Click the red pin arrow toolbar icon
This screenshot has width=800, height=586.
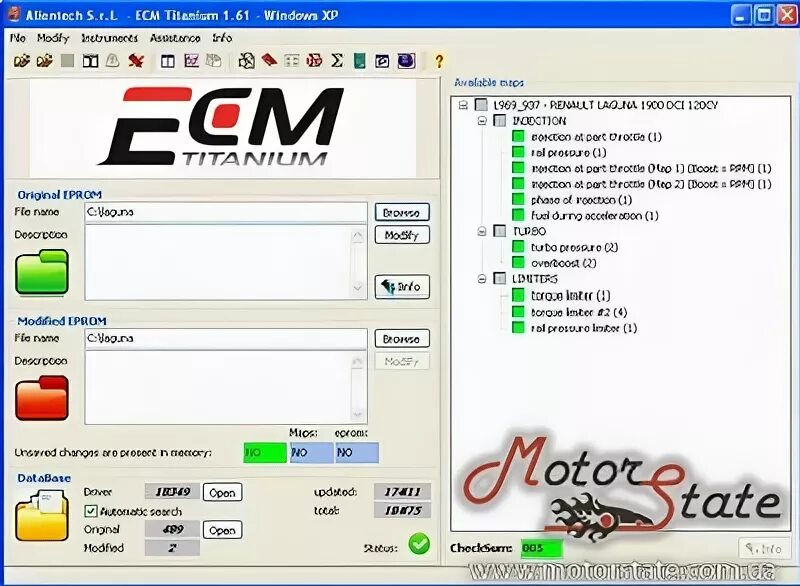point(136,61)
